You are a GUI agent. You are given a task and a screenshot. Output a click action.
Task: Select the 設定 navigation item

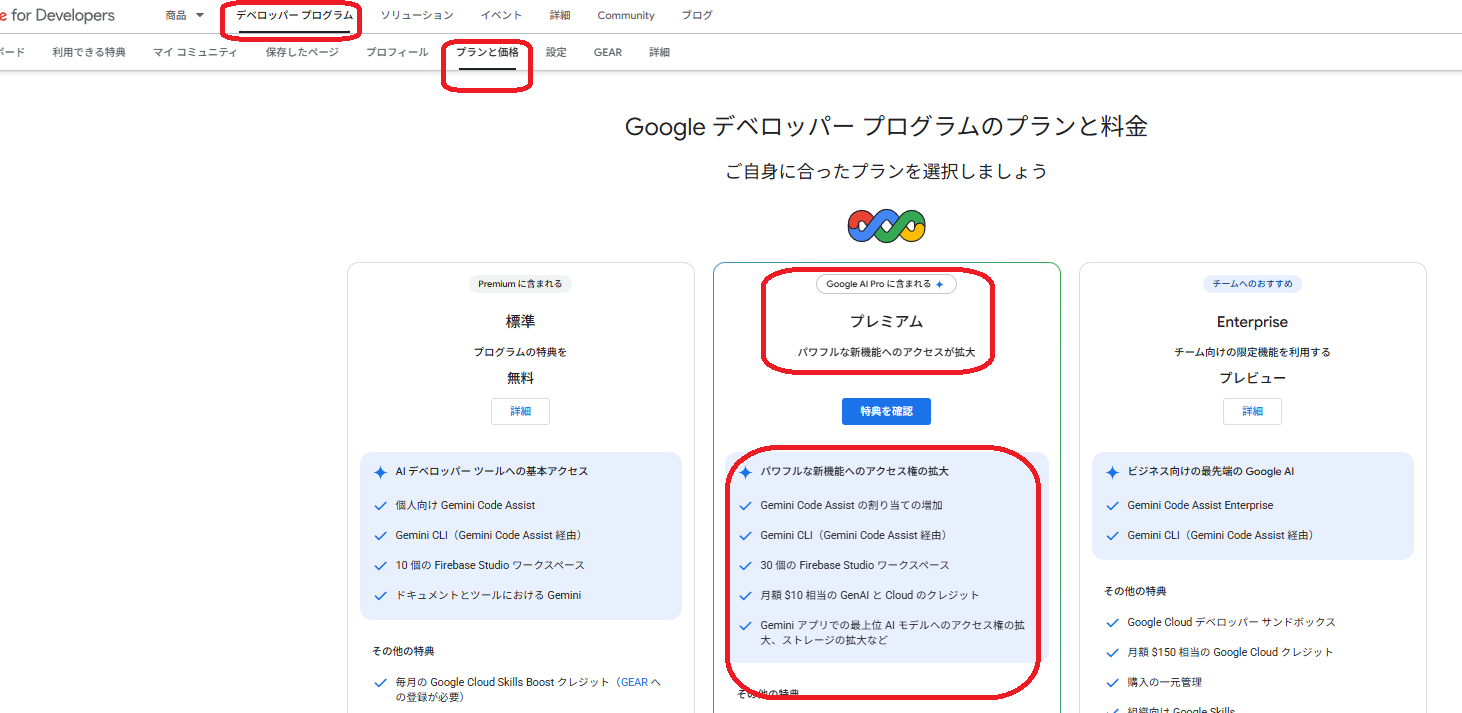coord(556,52)
